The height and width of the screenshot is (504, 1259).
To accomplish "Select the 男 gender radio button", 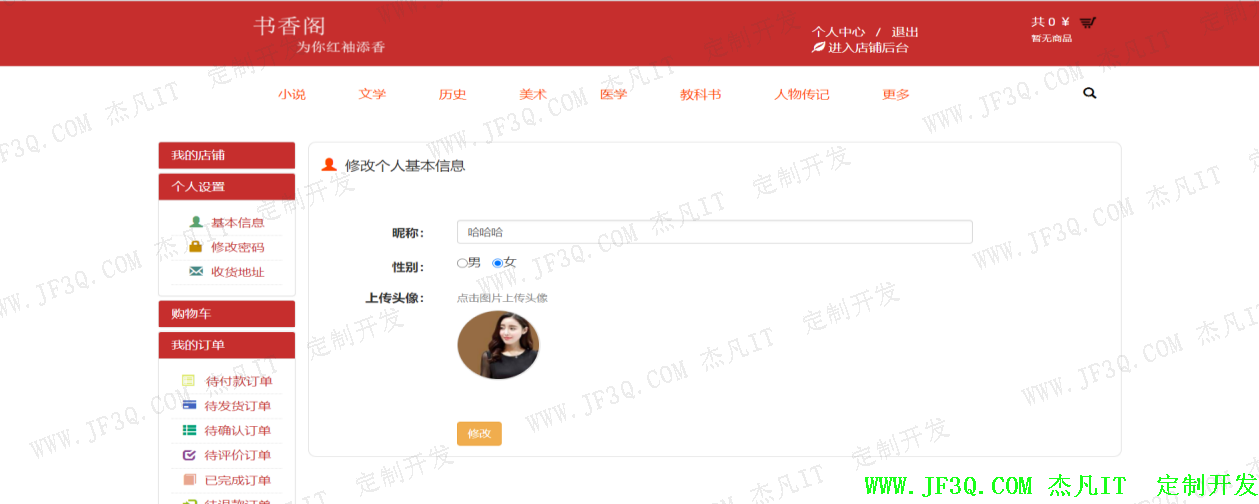I will tap(462, 263).
